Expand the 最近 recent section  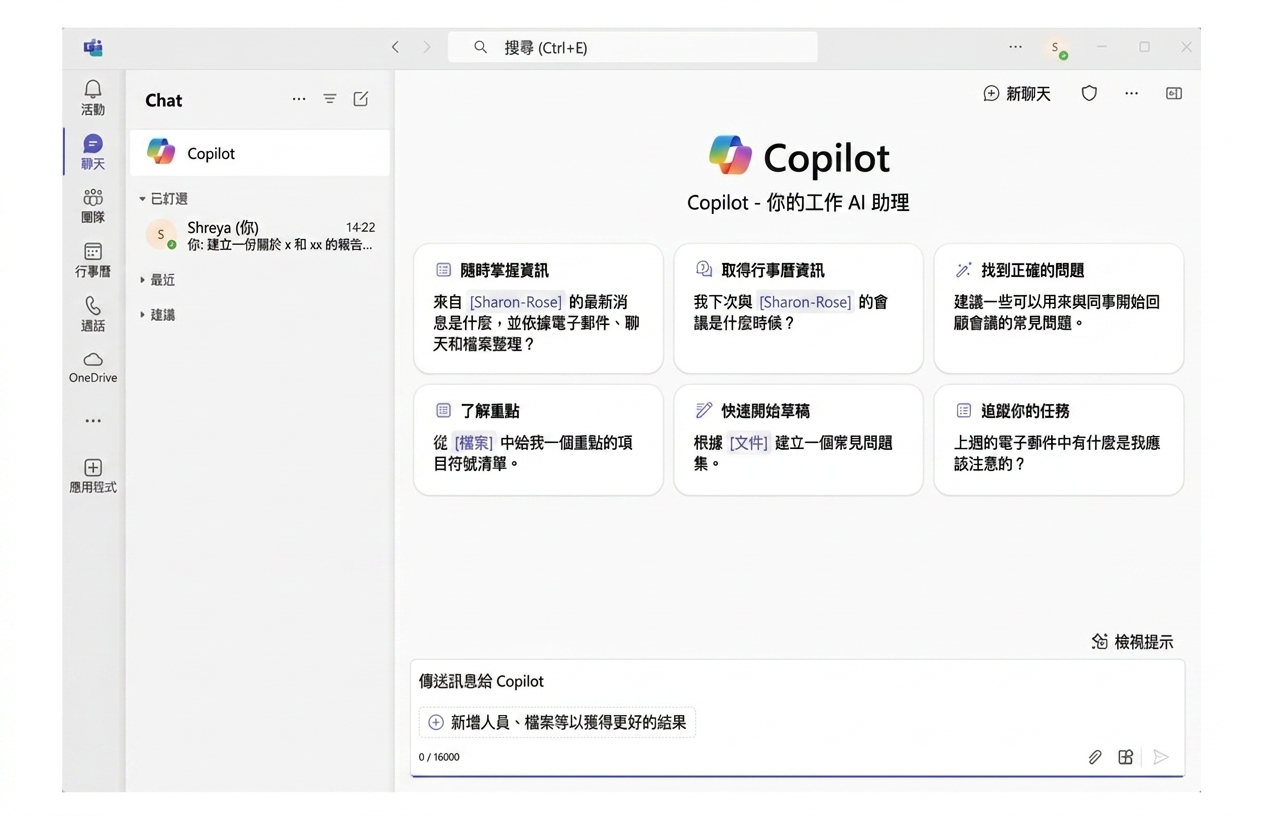[x=157, y=280]
